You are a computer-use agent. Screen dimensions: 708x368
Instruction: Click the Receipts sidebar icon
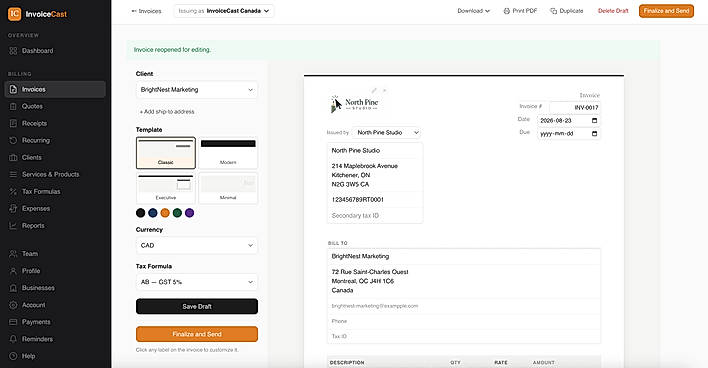point(13,123)
